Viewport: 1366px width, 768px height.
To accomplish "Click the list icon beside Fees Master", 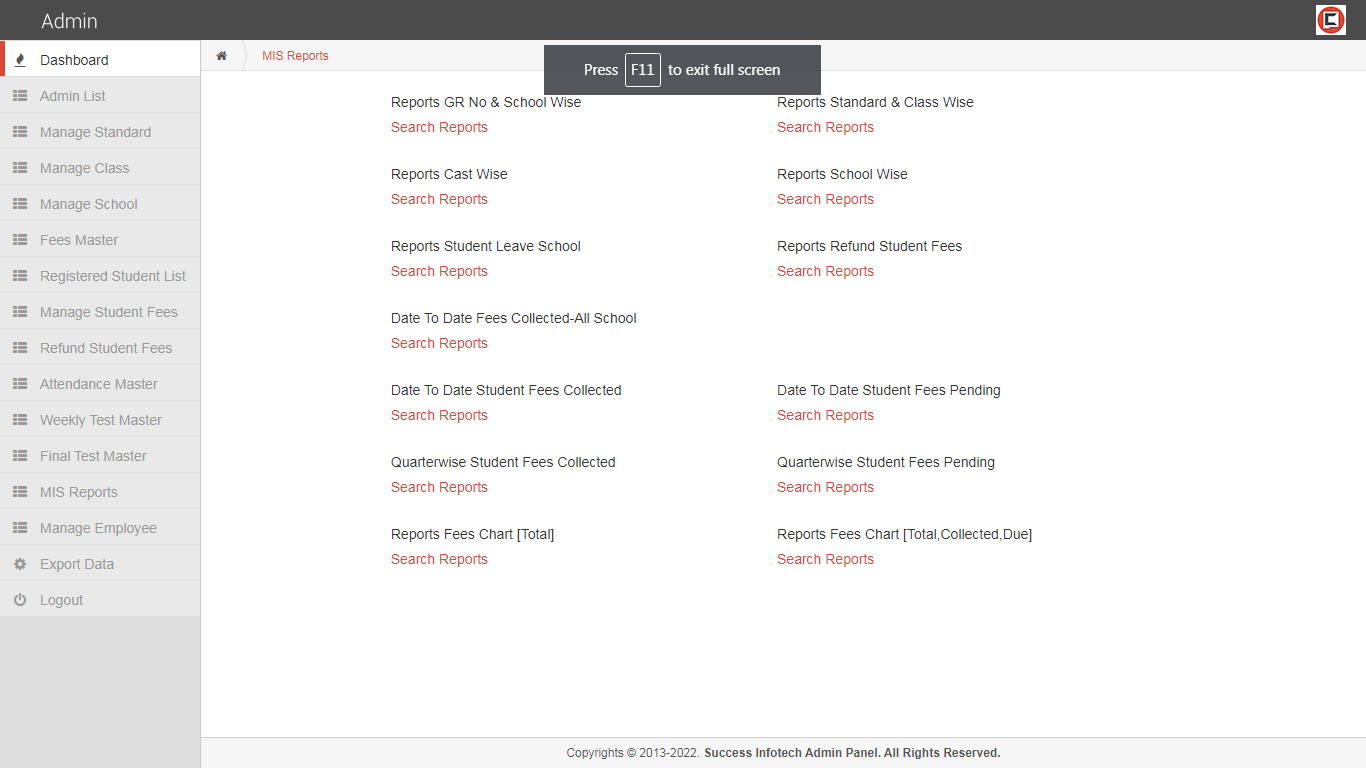I will pyautogui.click(x=20, y=240).
